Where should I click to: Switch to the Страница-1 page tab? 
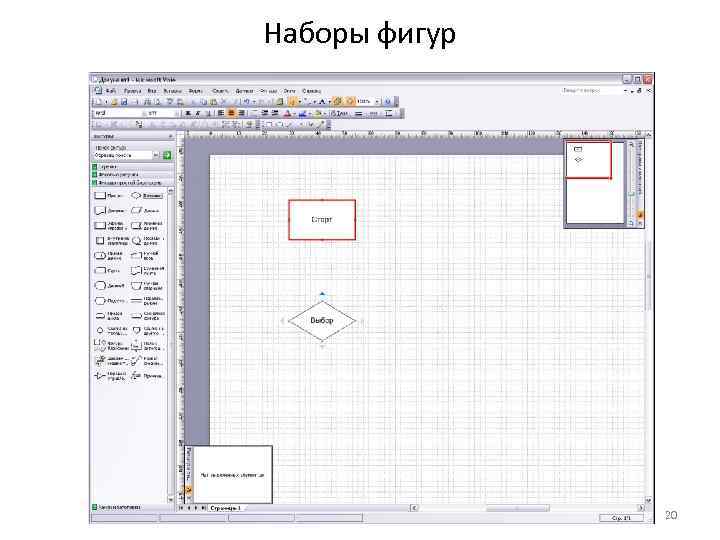coord(226,508)
